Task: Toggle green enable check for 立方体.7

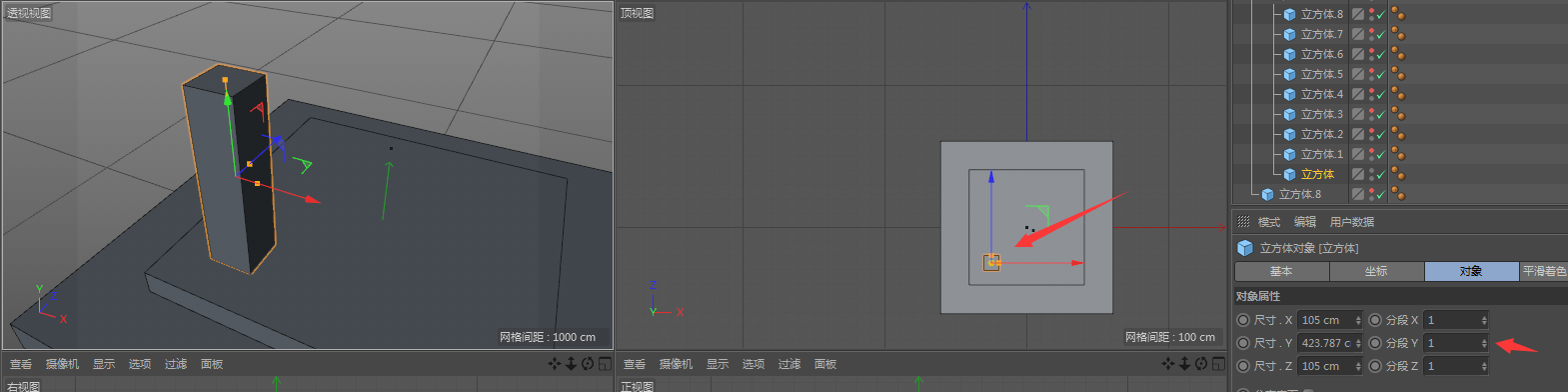Action: point(1381,35)
